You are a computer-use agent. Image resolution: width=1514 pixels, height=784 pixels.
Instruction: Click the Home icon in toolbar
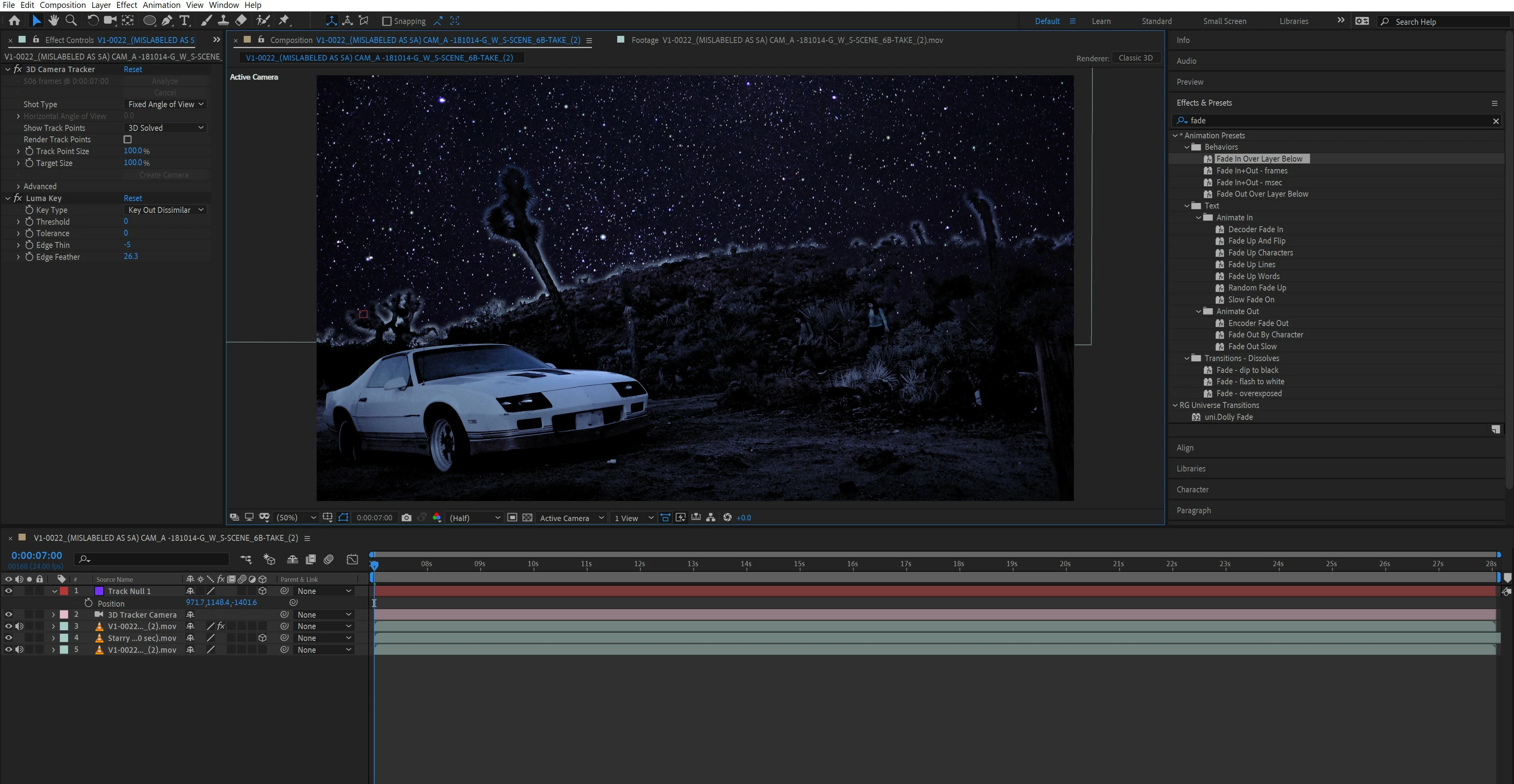(x=14, y=20)
